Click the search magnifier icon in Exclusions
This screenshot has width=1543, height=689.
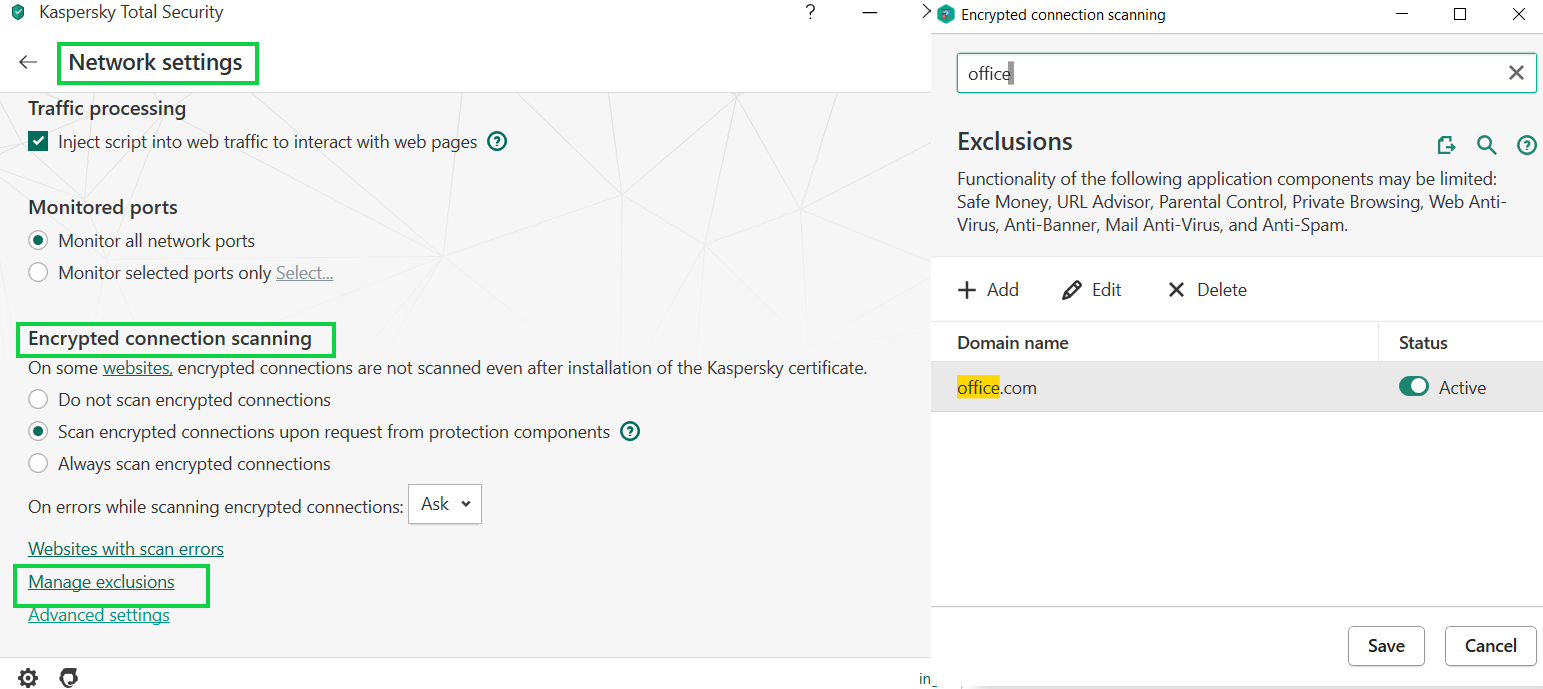click(x=1487, y=146)
